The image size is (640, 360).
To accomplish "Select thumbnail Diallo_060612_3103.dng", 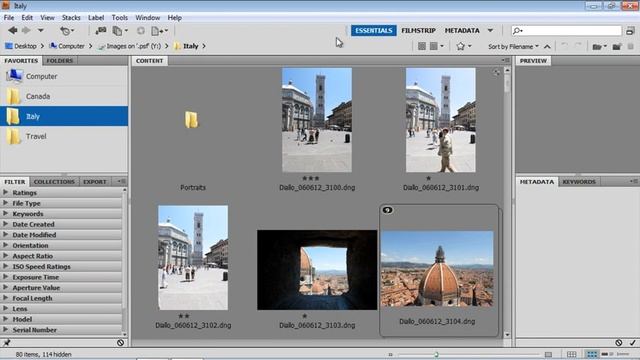I will coord(317,270).
